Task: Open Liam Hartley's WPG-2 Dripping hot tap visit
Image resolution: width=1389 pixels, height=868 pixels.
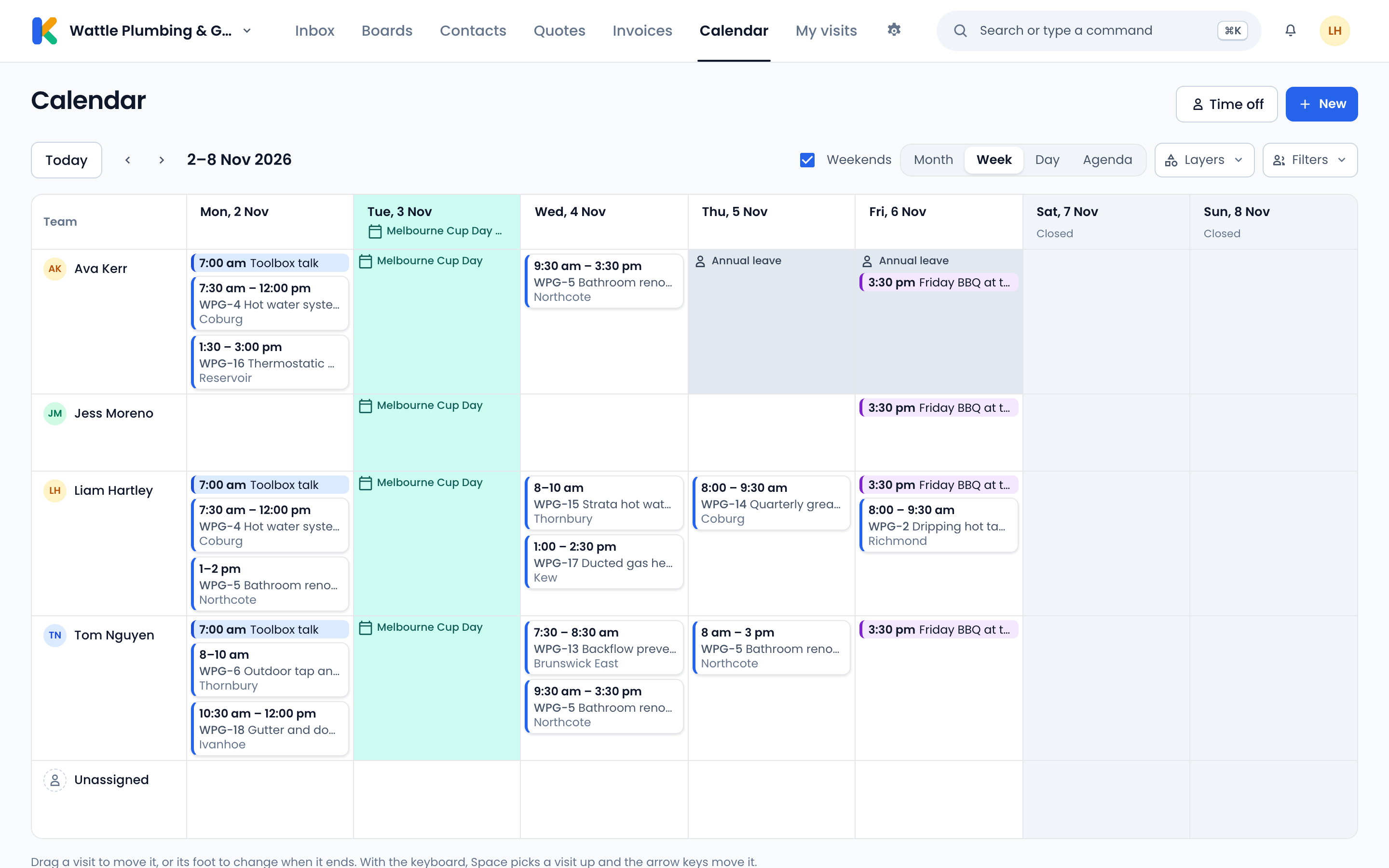Action: point(939,525)
